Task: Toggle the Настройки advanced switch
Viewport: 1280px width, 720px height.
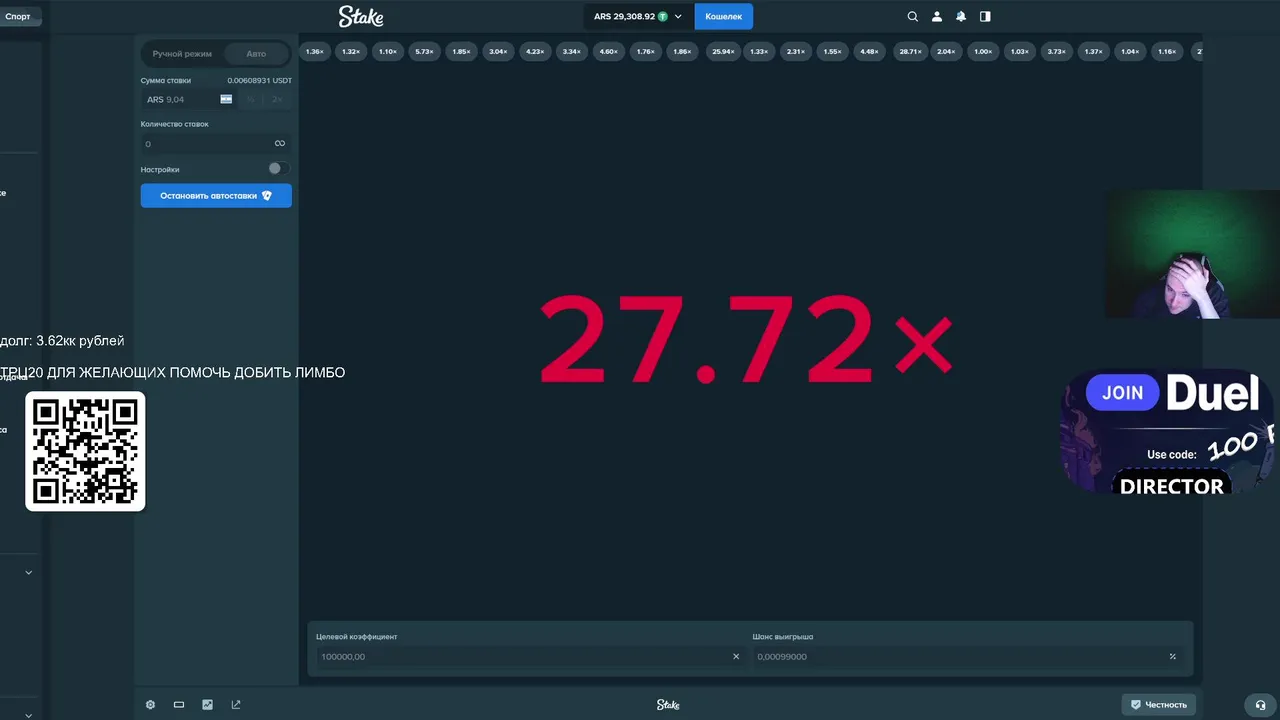Action: point(279,169)
